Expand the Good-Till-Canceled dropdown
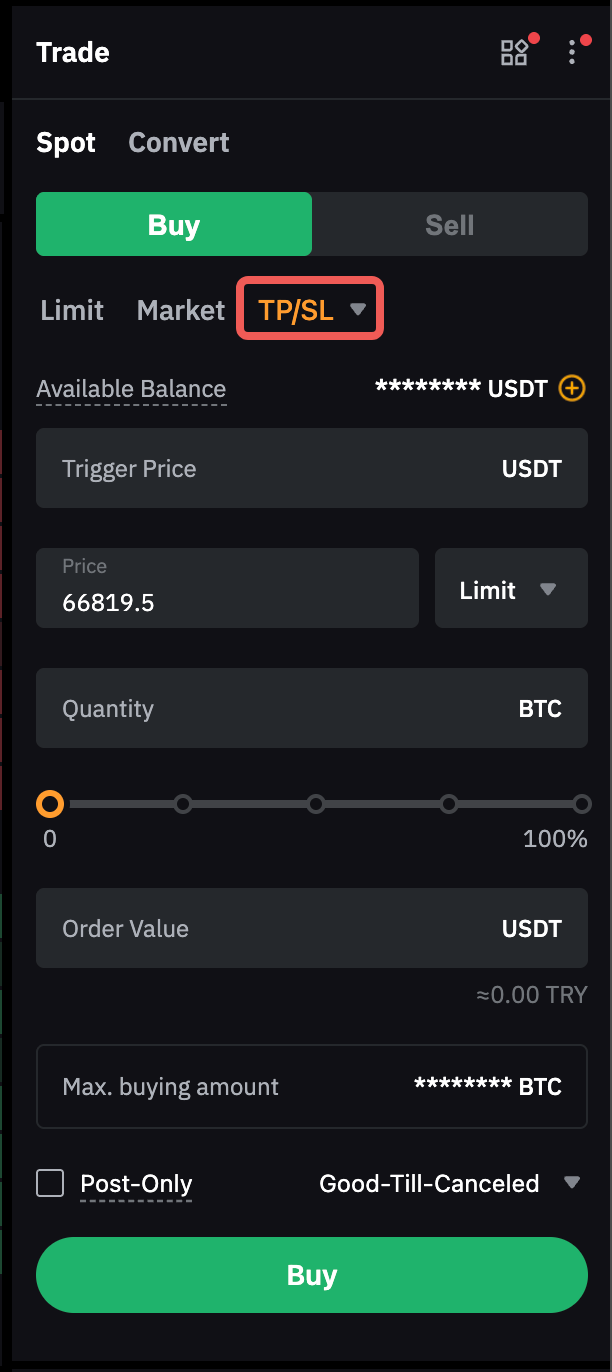 click(449, 1184)
